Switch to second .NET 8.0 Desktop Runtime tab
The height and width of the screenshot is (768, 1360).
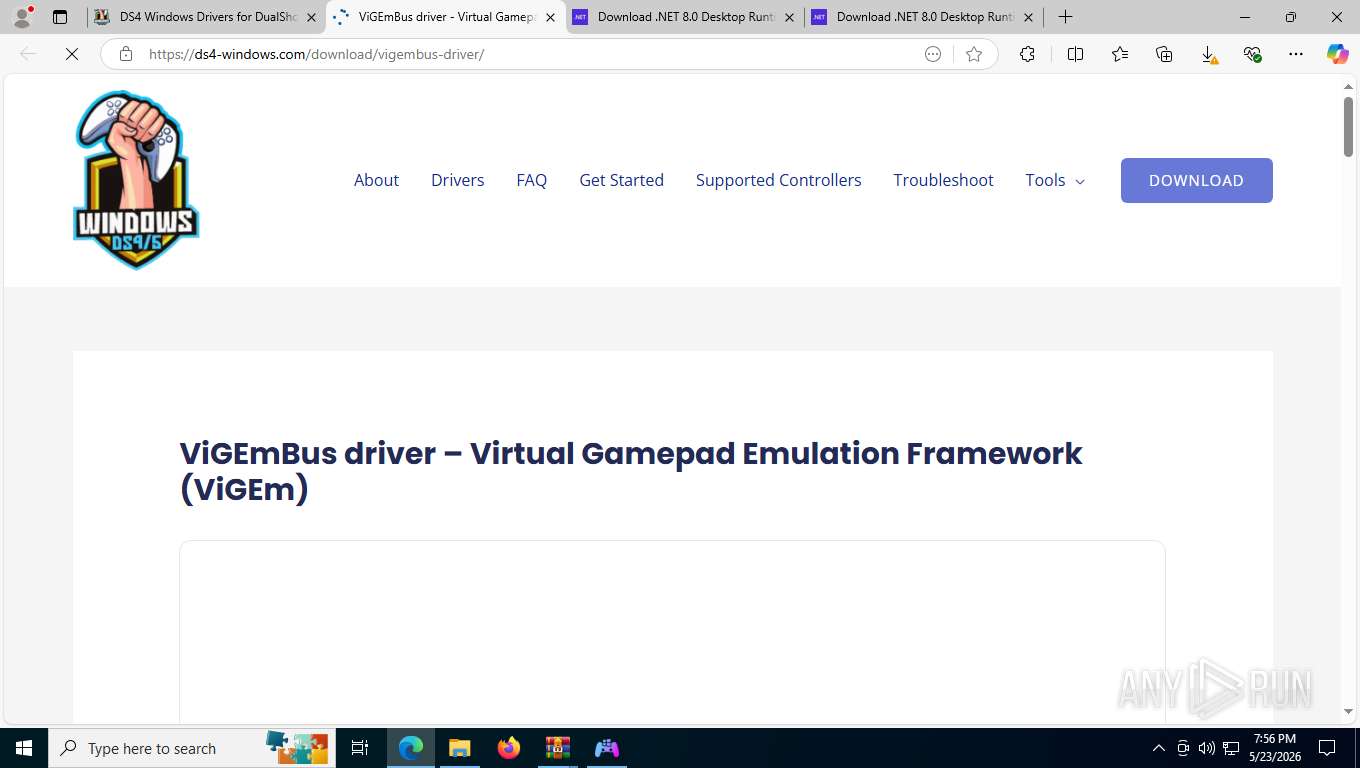click(x=923, y=17)
